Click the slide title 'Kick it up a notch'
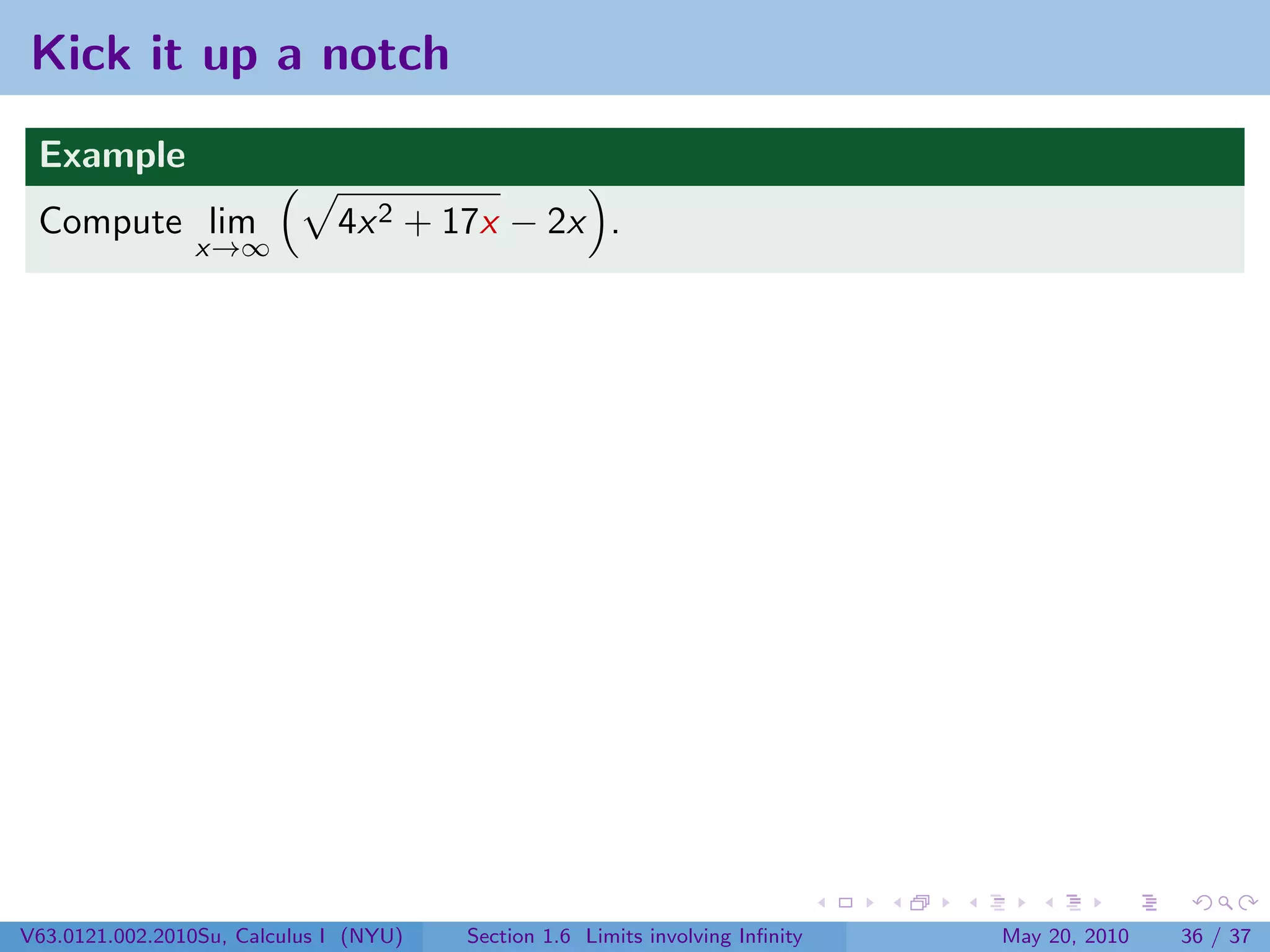 [240, 53]
